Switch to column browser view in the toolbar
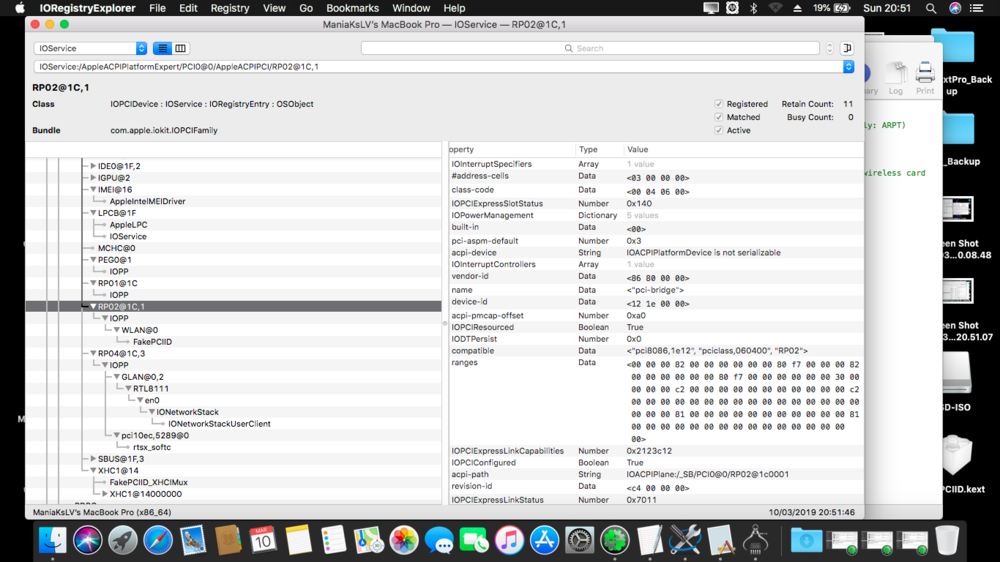The width and height of the screenshot is (1000, 562). [180, 48]
